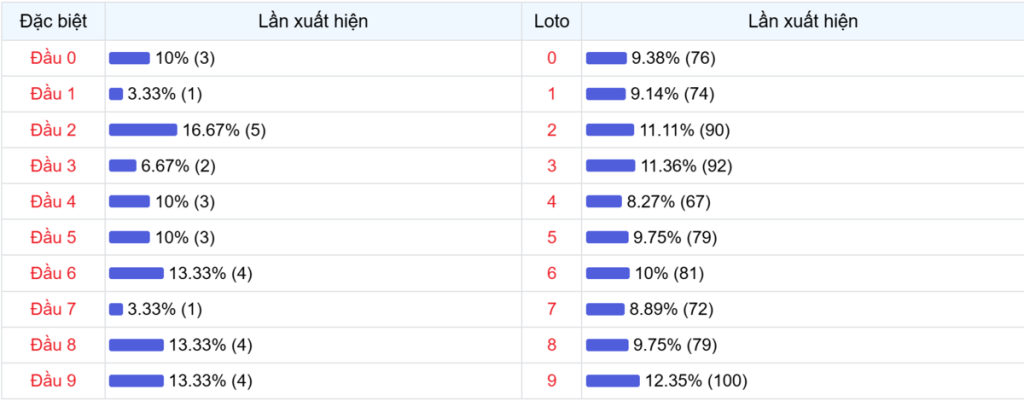Image resolution: width=1024 pixels, height=401 pixels.
Task: Click the progress bar for Đầu 2
Action: tap(143, 130)
